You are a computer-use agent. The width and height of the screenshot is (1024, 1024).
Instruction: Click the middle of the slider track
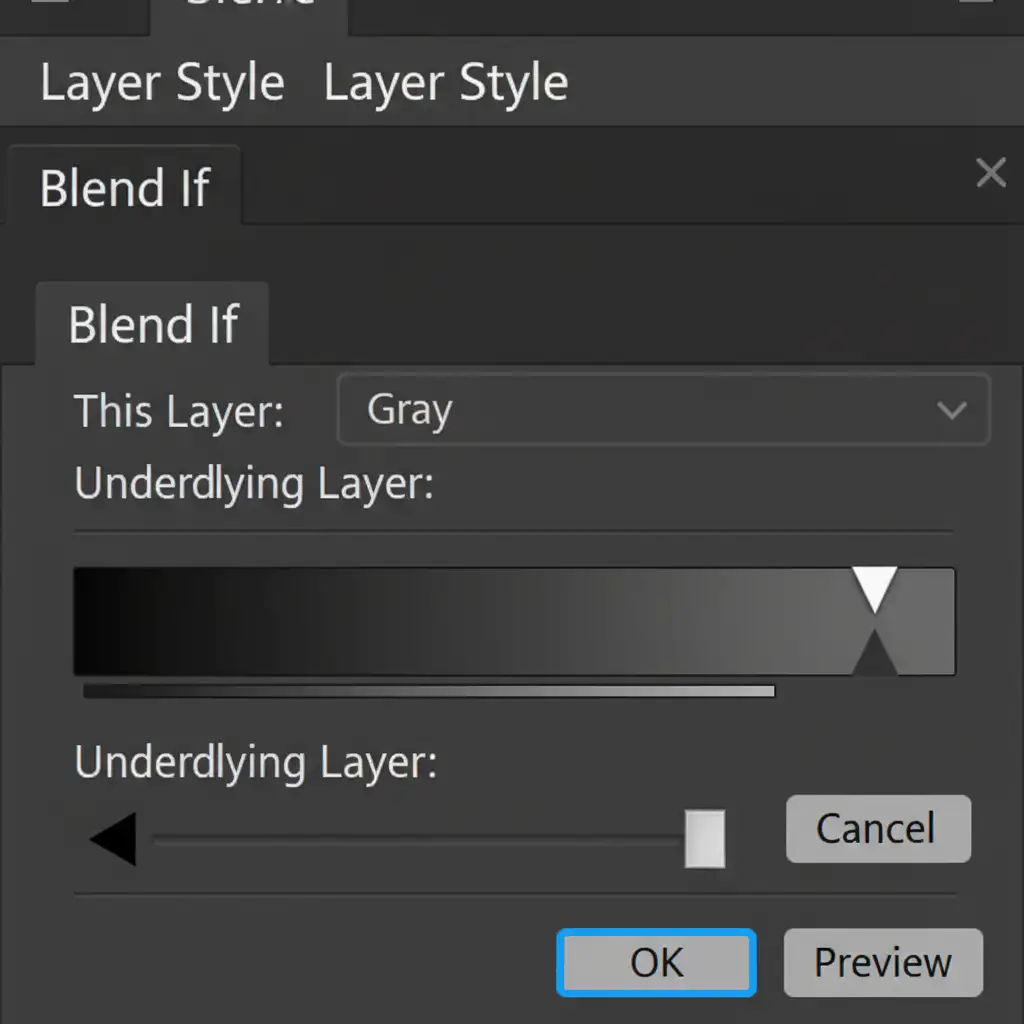coord(418,840)
